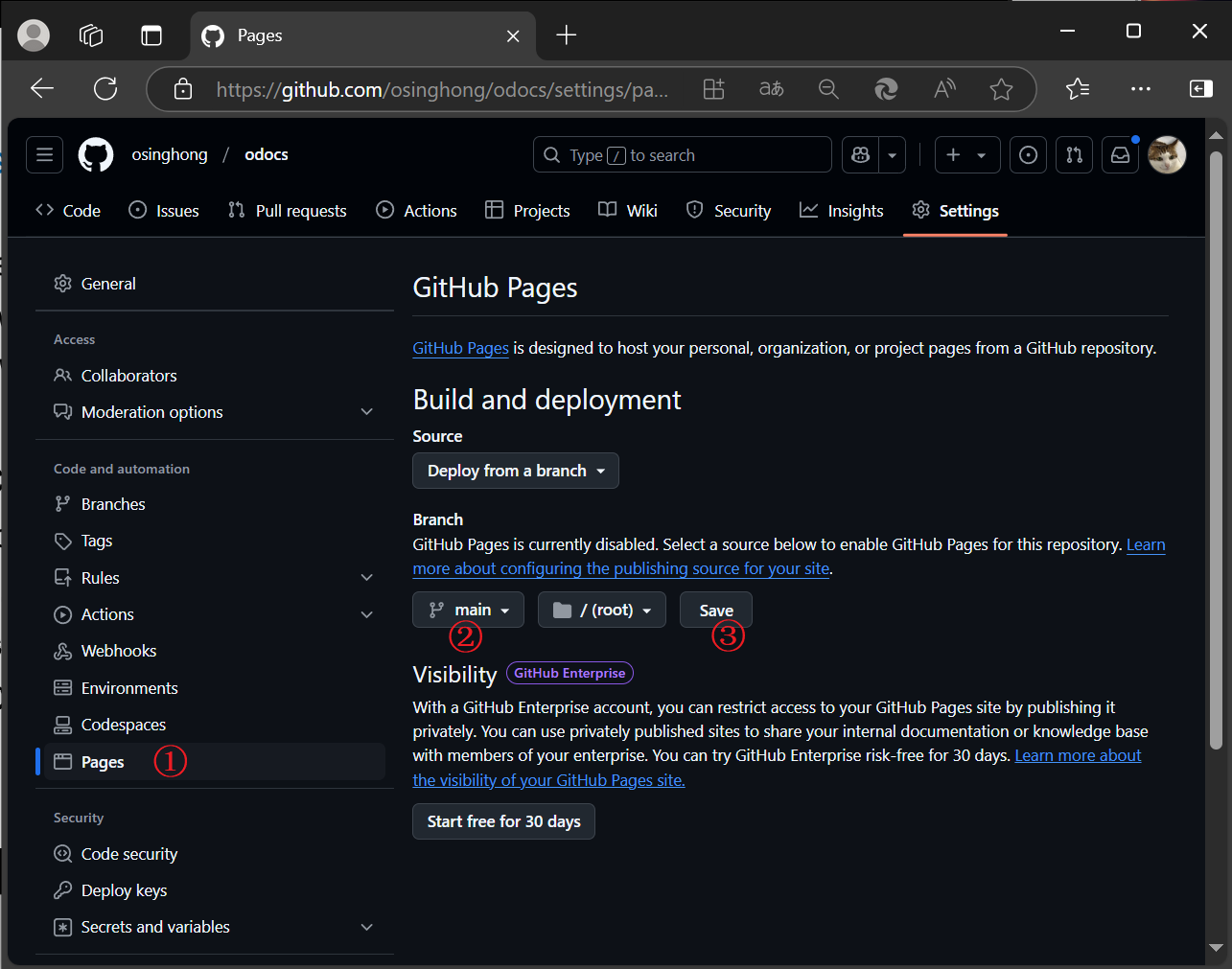This screenshot has width=1232, height=969.
Task: Click the Save button
Action: 715,610
